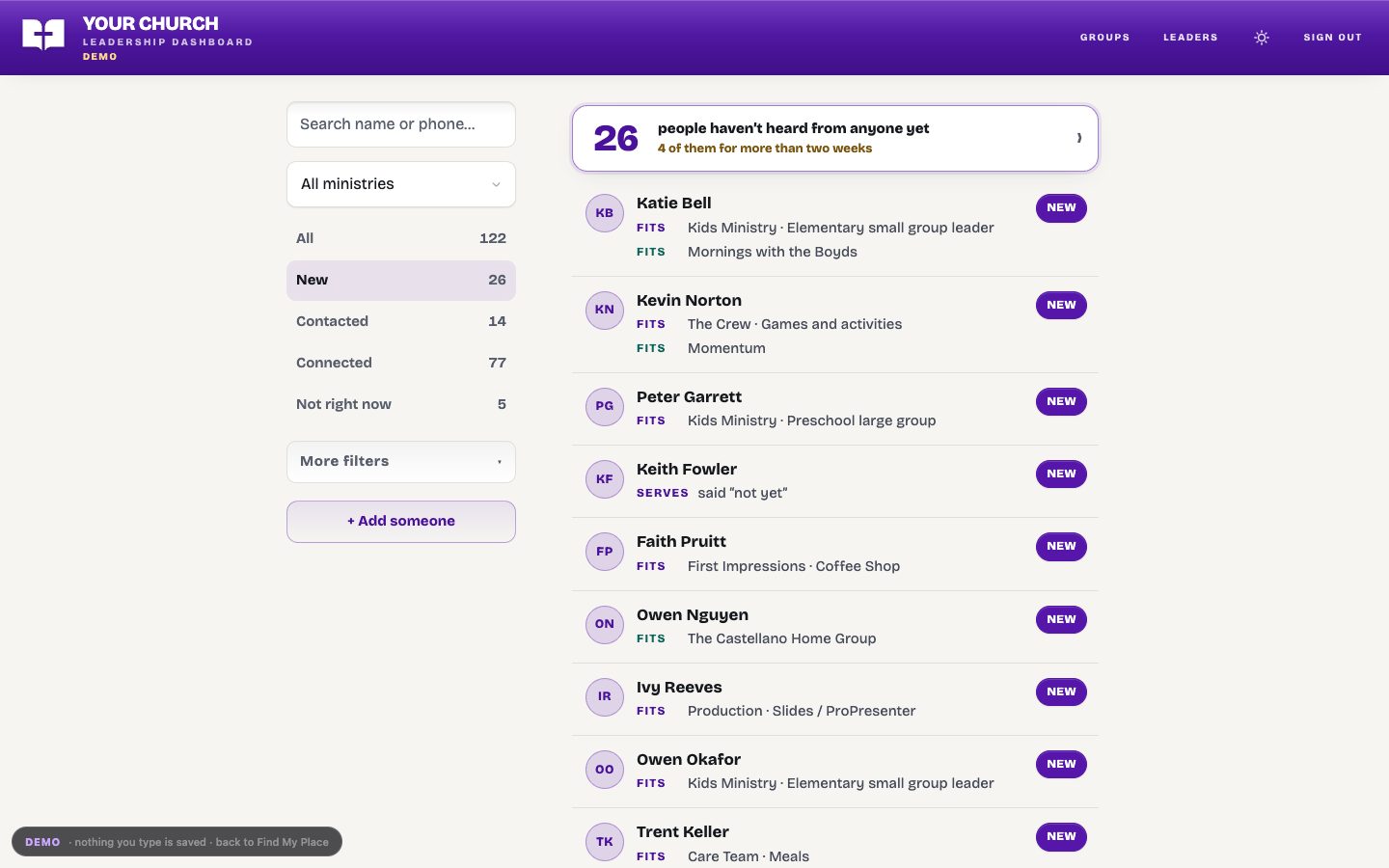Open the IR avatar for Ivy Reeves
The width and height of the screenshot is (1389, 868).
coord(605,696)
